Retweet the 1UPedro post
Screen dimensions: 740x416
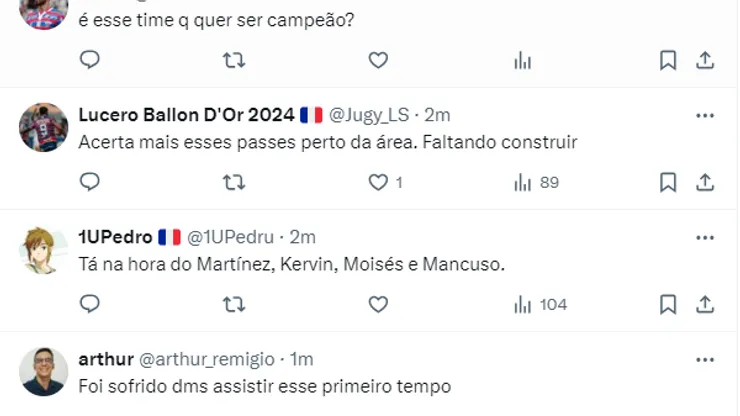234,304
